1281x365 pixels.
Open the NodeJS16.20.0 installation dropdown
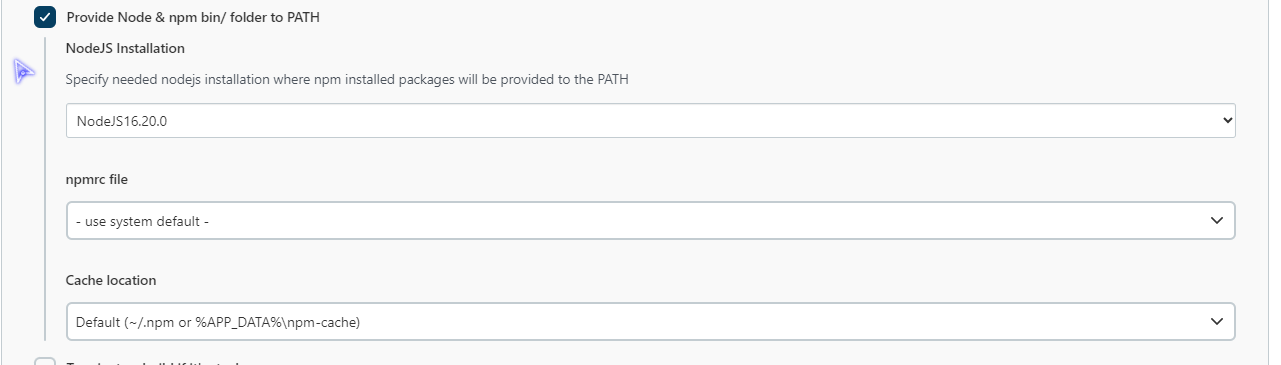(651, 120)
